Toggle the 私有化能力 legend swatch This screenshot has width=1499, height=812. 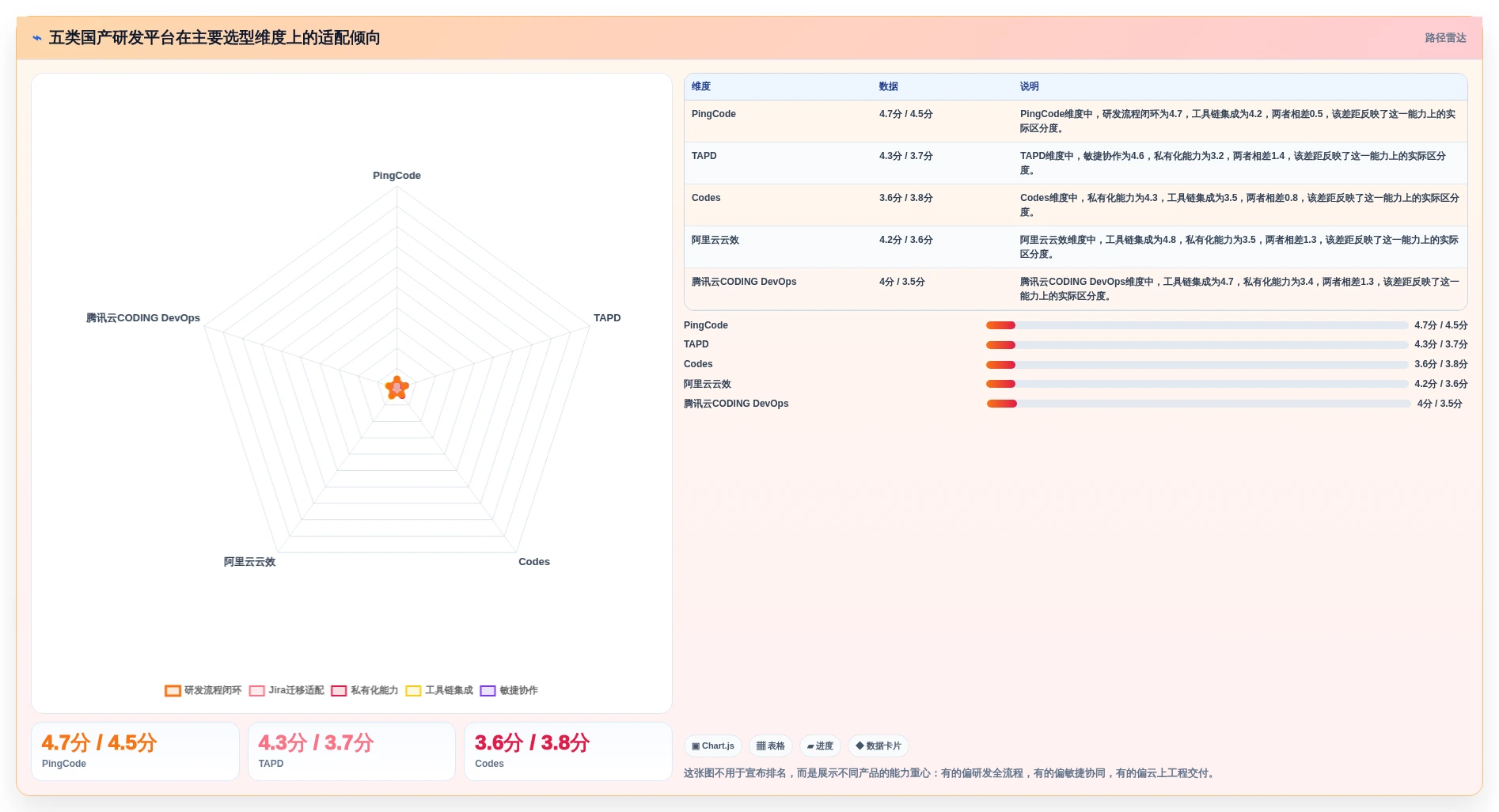point(339,691)
